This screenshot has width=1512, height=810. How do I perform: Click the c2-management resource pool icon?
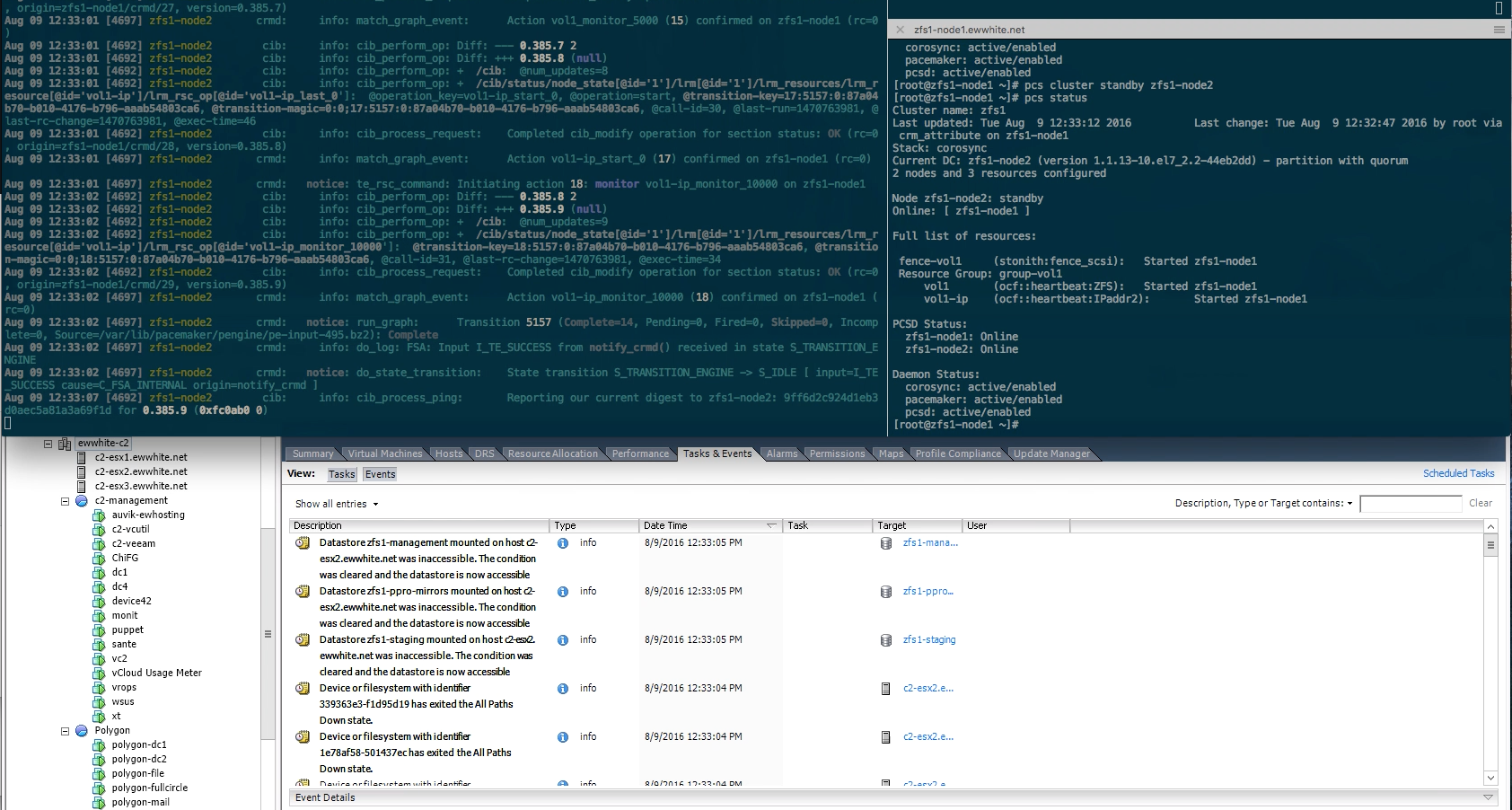[x=82, y=500]
